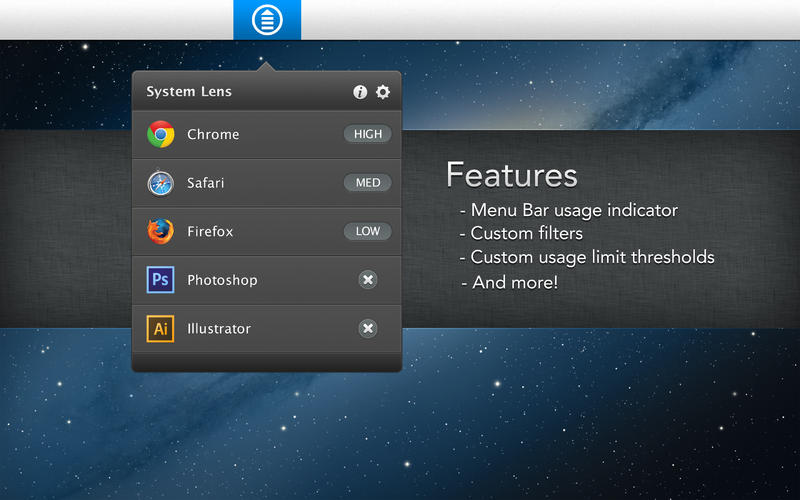Select the Firefox row label
This screenshot has height=500, width=800.
[210, 231]
